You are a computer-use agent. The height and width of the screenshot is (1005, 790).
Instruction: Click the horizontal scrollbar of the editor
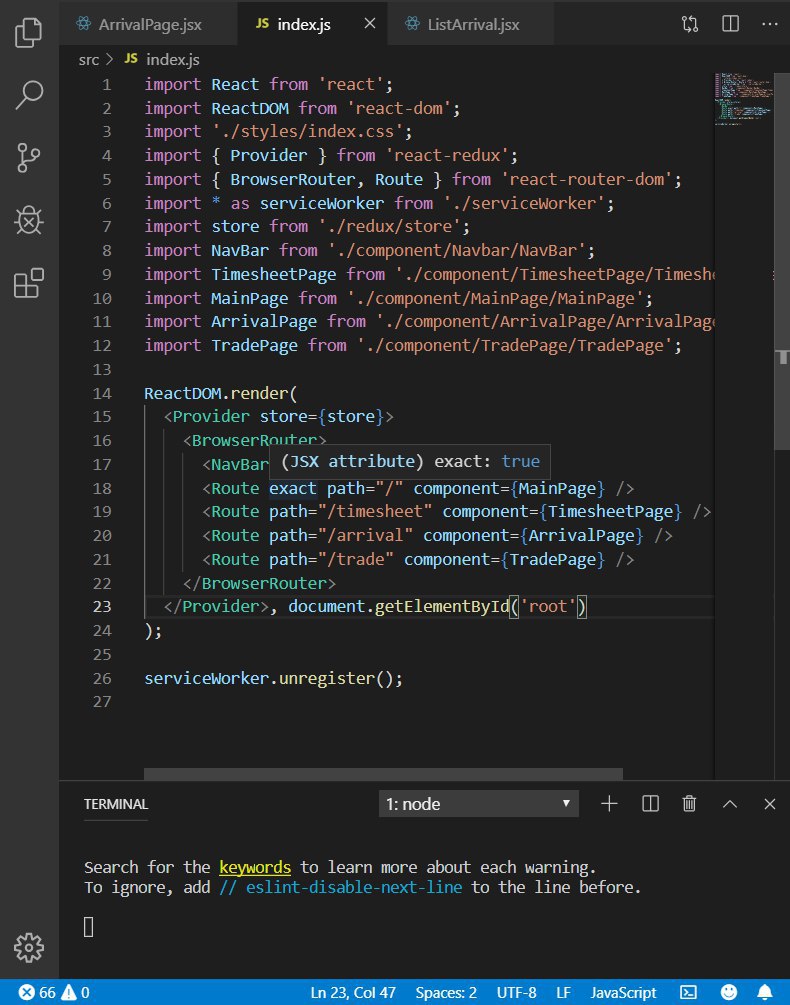tap(383, 773)
